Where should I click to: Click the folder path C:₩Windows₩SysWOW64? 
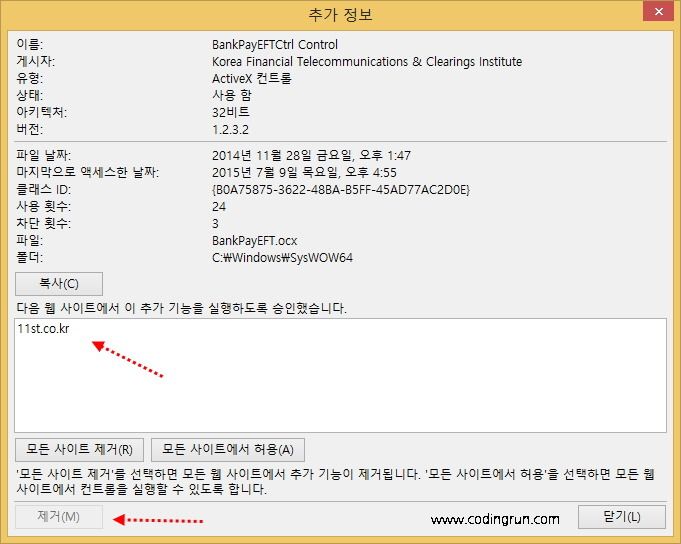click(282, 257)
